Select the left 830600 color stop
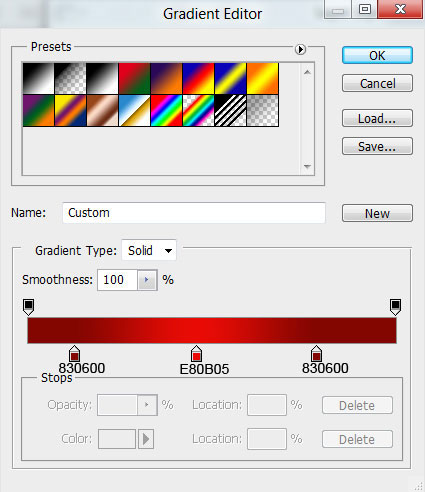The image size is (425, 492). [x=74, y=354]
